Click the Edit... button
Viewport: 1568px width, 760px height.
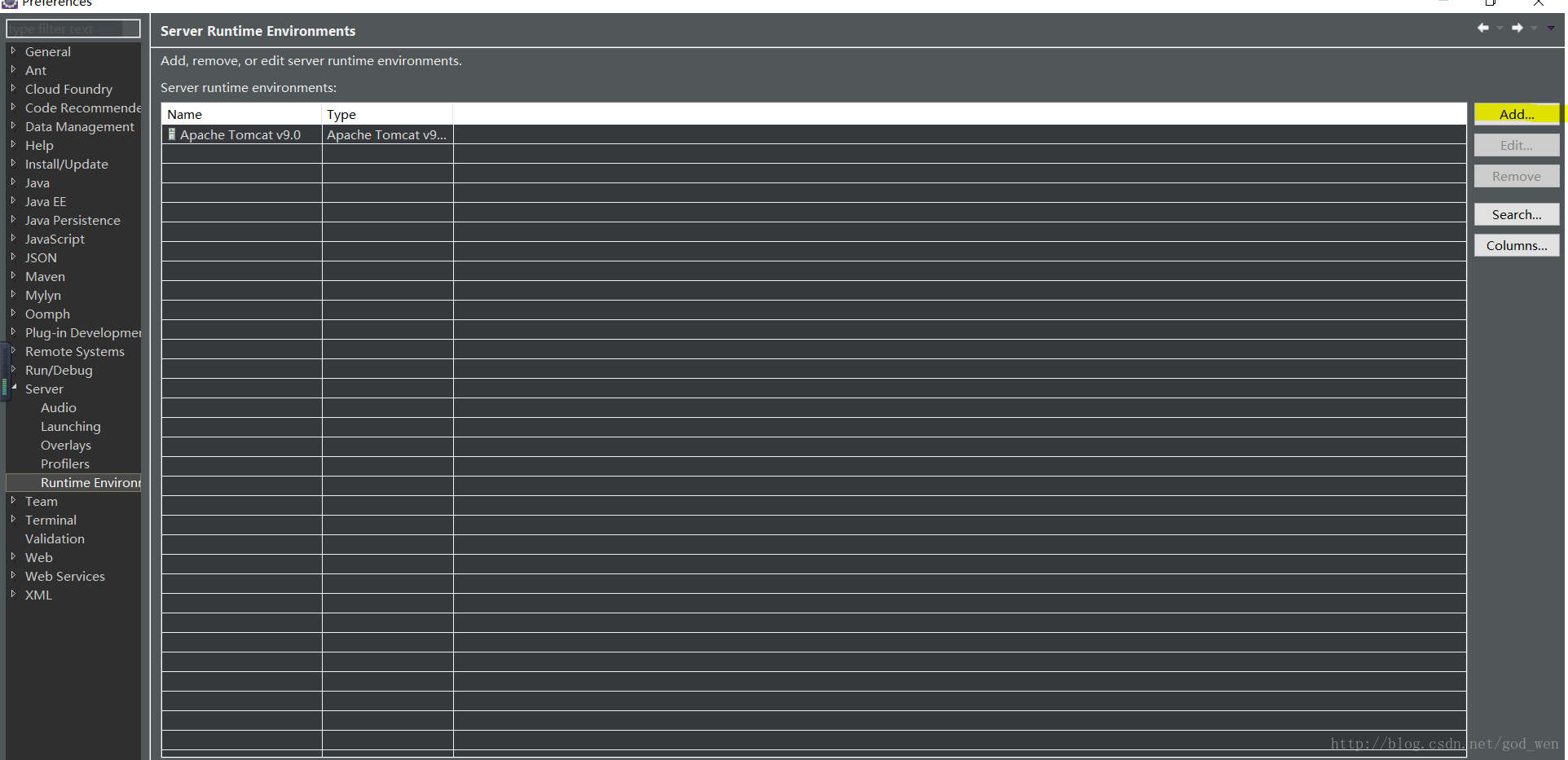(1517, 145)
